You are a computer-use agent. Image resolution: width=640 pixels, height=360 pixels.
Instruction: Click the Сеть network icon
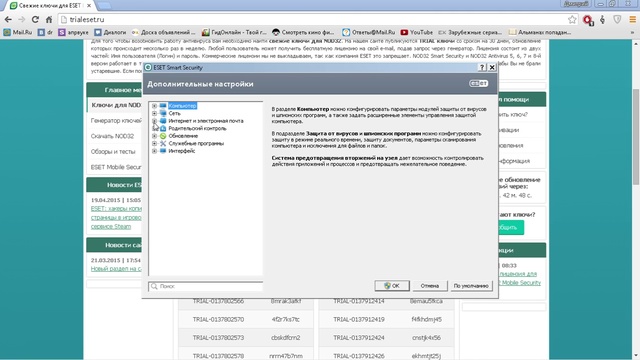click(163, 113)
